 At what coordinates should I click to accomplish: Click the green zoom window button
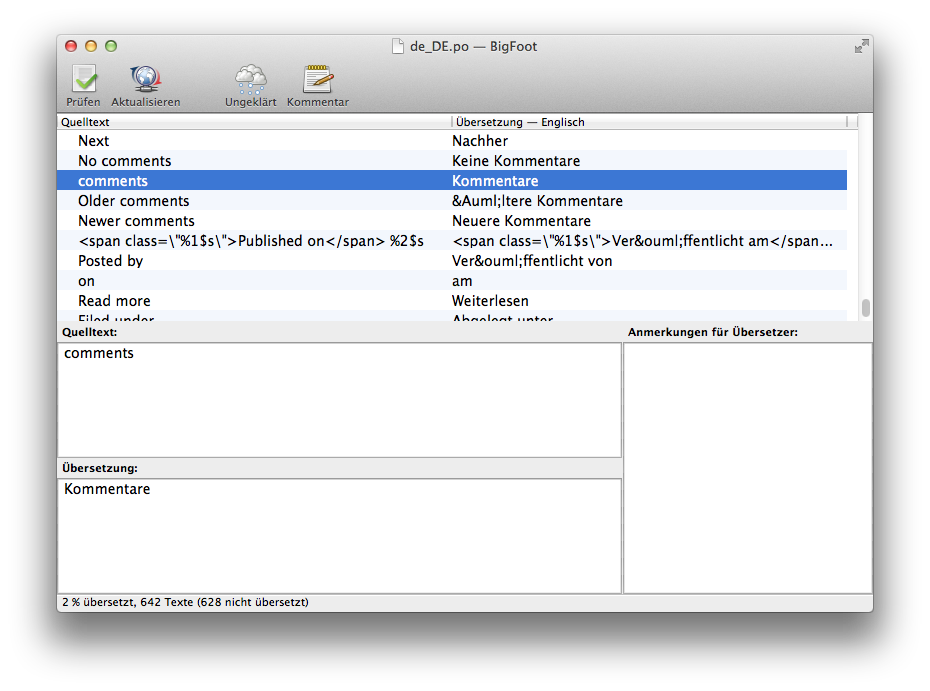pyautogui.click(x=111, y=46)
